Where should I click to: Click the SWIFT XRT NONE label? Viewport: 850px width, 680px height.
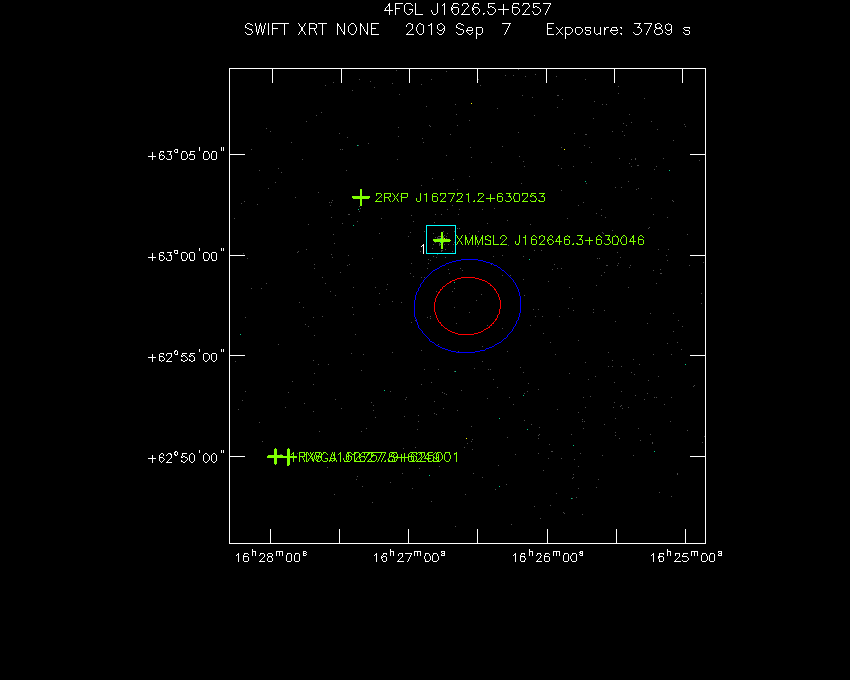[x=312, y=29]
